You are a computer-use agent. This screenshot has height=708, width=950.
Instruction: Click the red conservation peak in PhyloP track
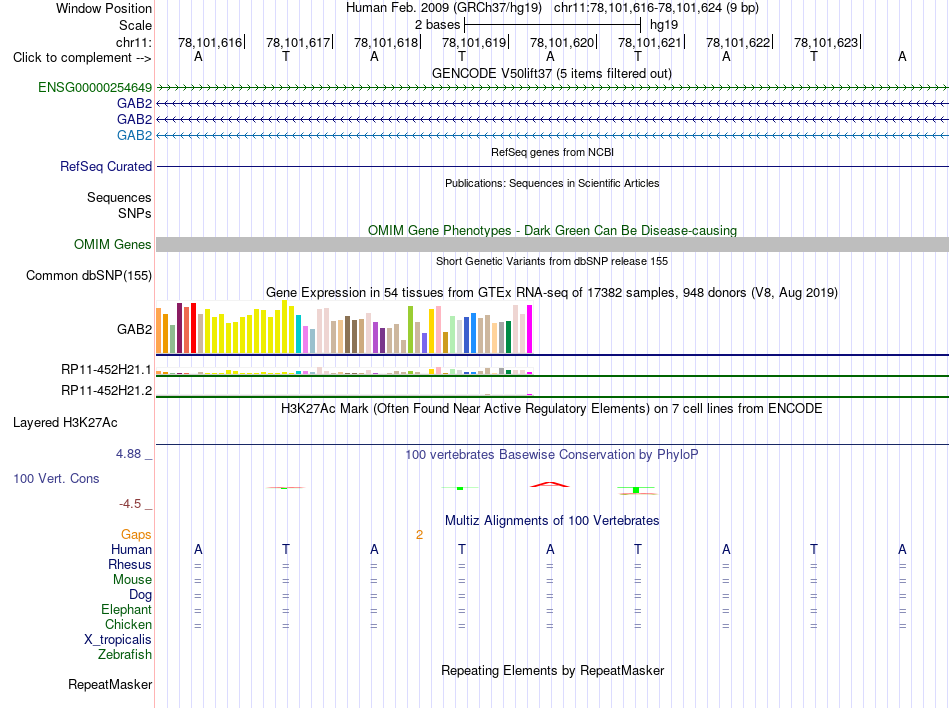pyautogui.click(x=550, y=485)
